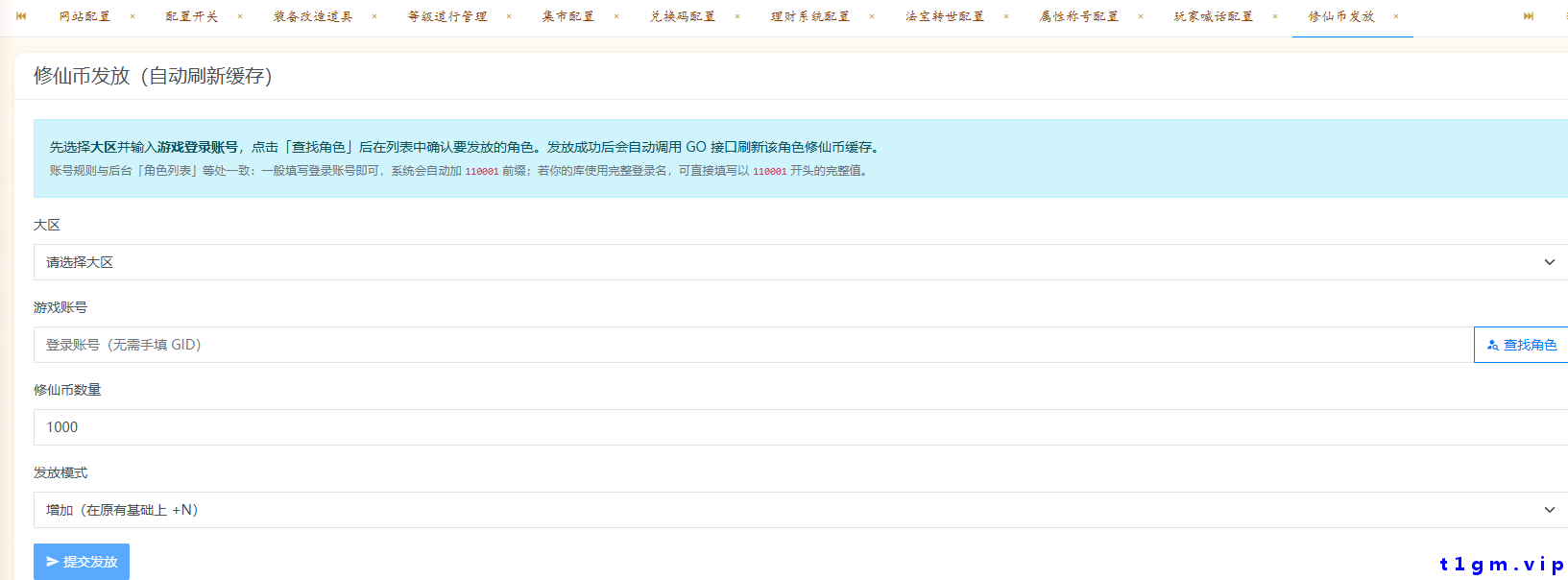Close the 等级道行管理 tab

pos(509,16)
